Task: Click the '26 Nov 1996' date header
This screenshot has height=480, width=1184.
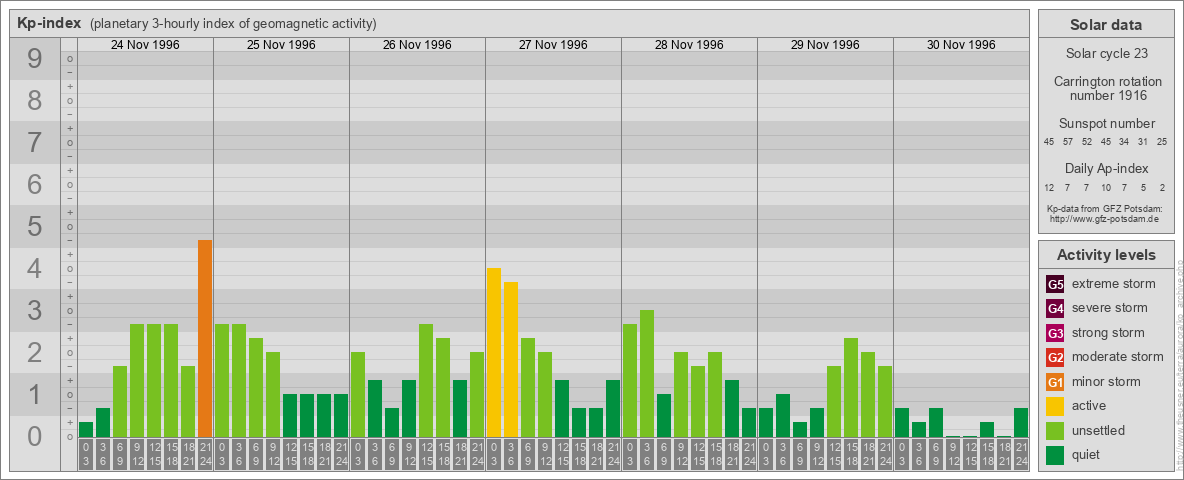Action: pyautogui.click(x=417, y=45)
